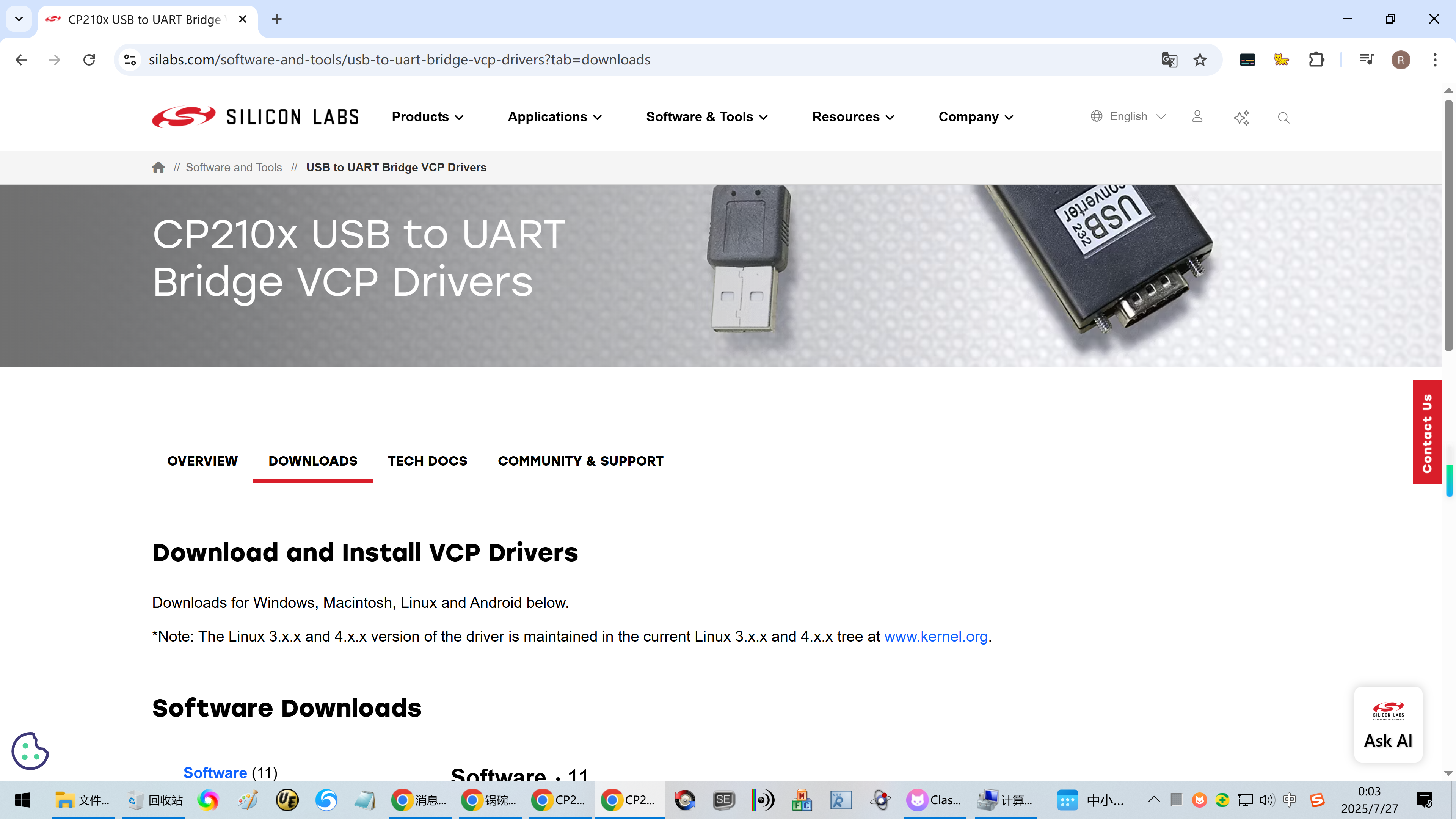View site information icon in address bar

[x=130, y=60]
